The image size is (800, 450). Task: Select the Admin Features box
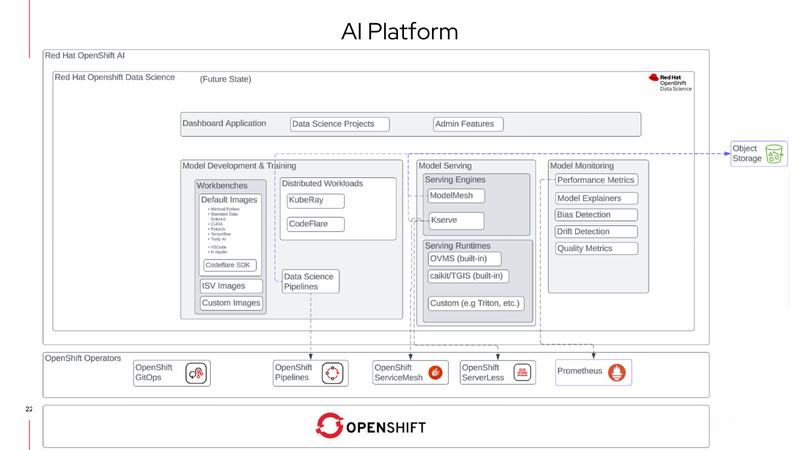click(468, 124)
